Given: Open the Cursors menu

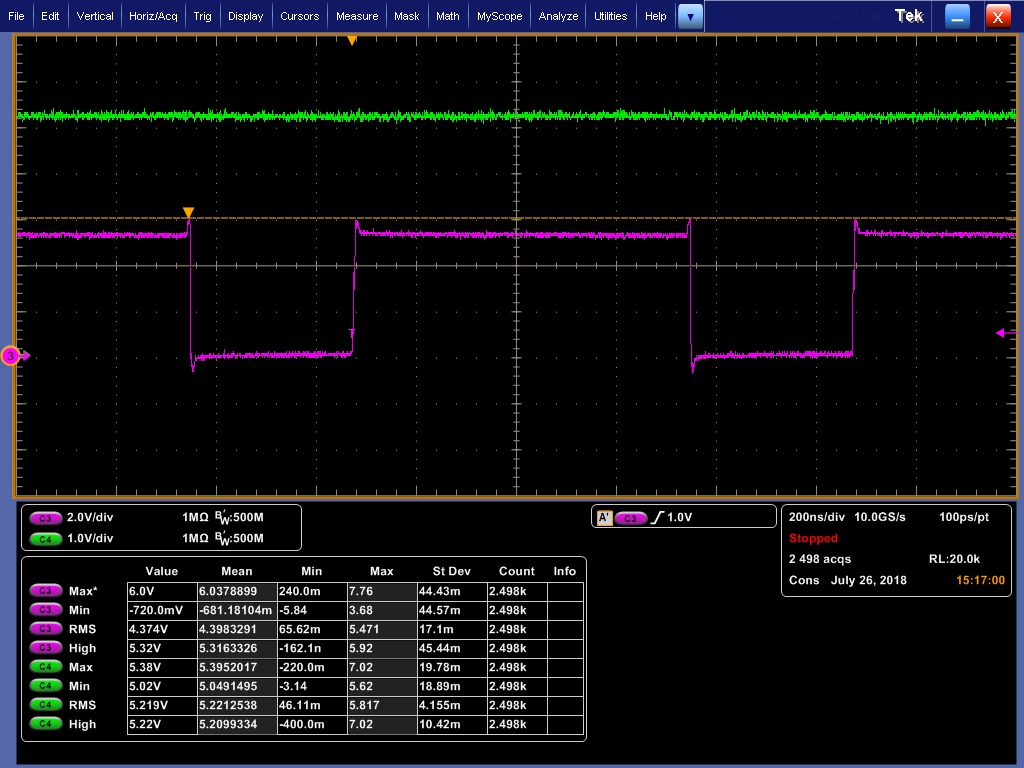Looking at the screenshot, I should coord(299,16).
